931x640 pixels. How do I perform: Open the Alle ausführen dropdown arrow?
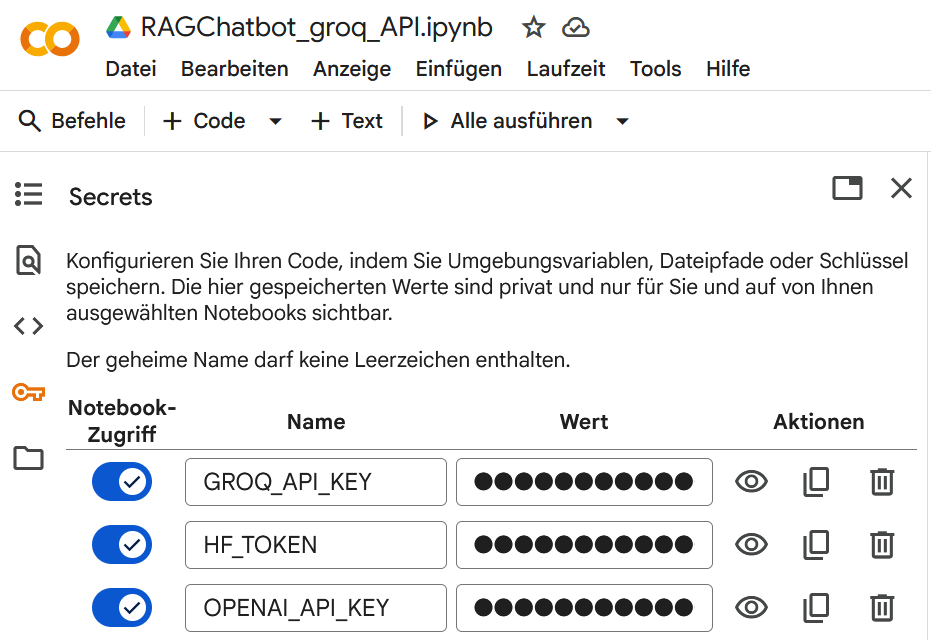[622, 120]
